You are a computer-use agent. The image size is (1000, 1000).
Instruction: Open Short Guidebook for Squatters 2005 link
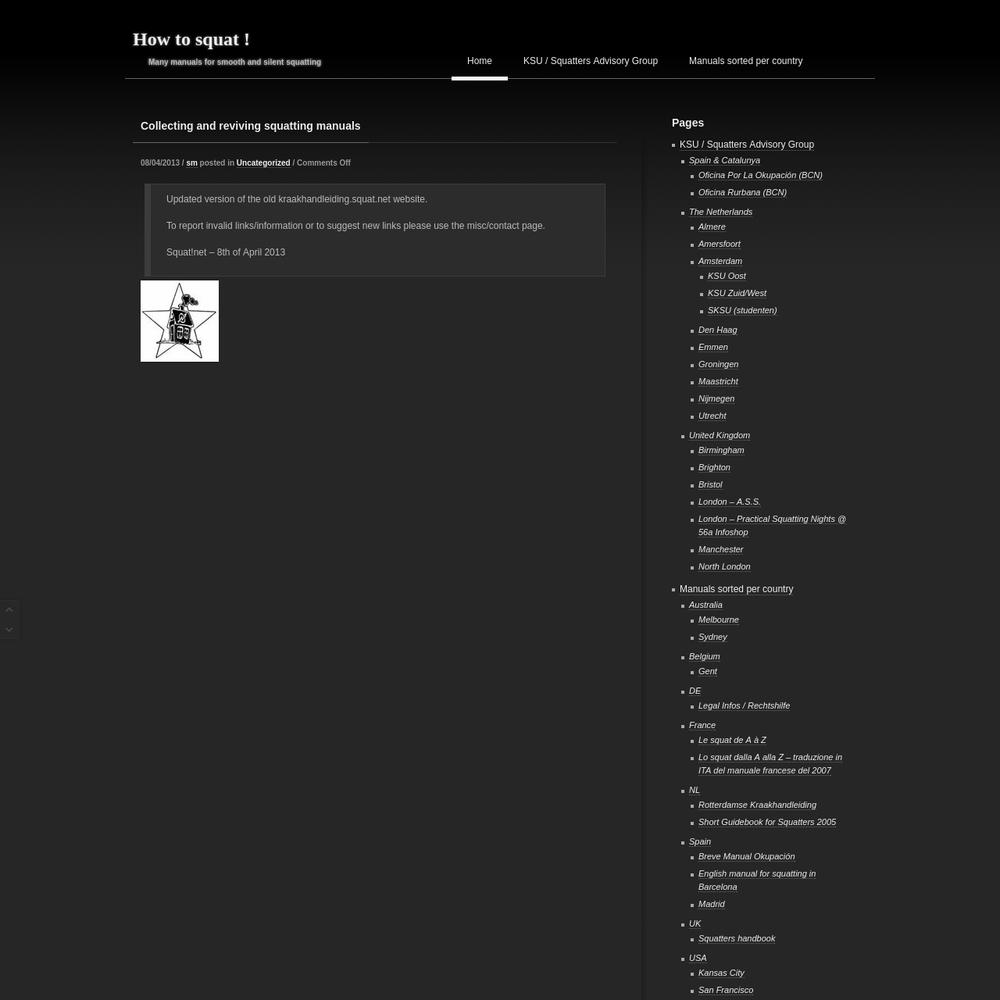pos(767,823)
